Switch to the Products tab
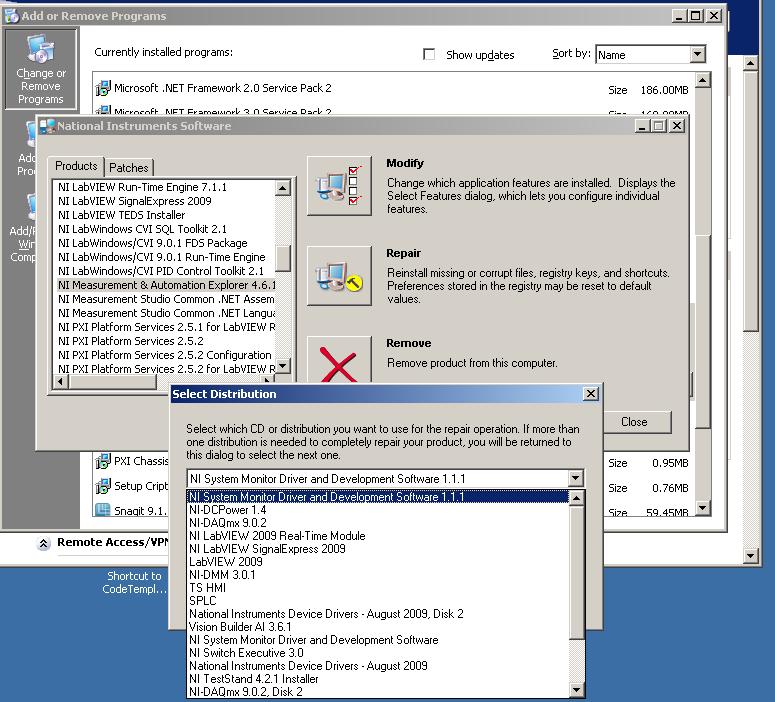The height and width of the screenshot is (702, 775). pos(76,166)
